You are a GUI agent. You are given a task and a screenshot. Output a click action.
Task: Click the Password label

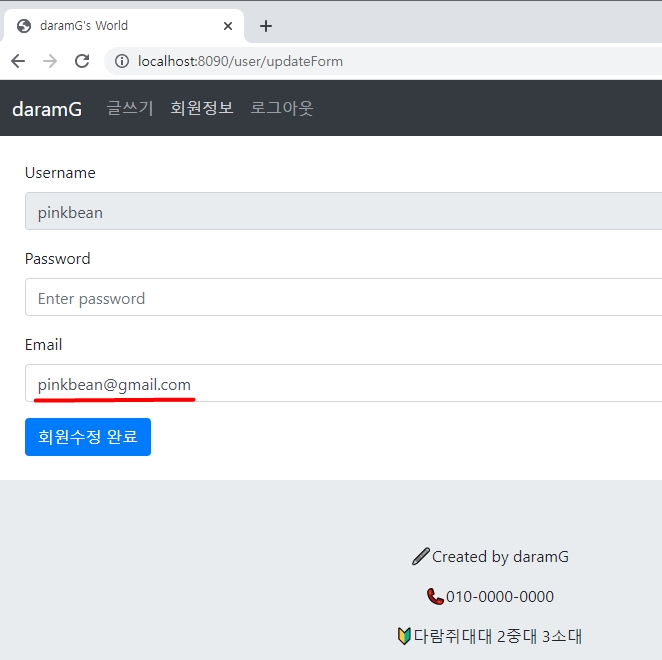tap(57, 258)
